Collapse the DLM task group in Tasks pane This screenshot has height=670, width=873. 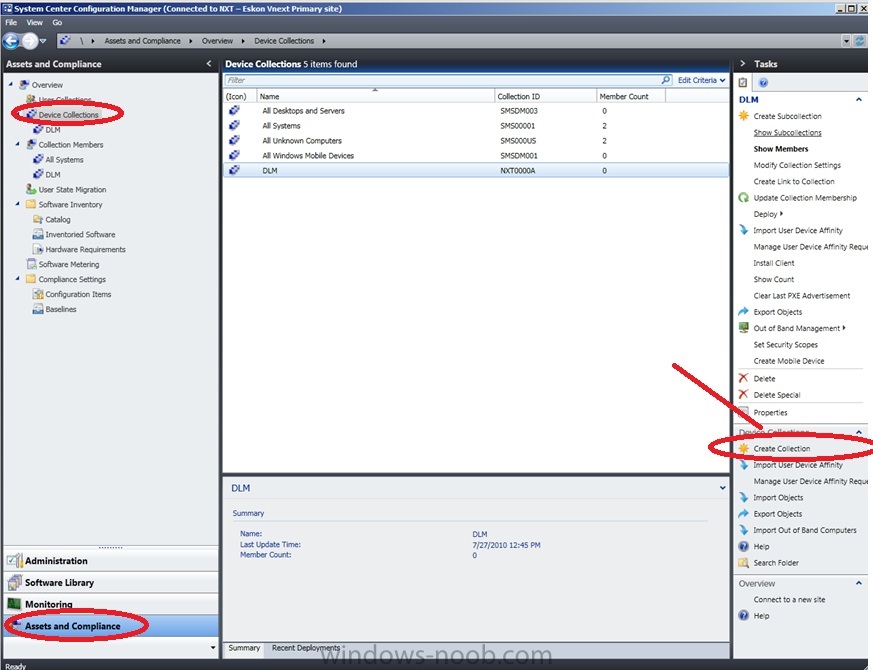point(859,100)
